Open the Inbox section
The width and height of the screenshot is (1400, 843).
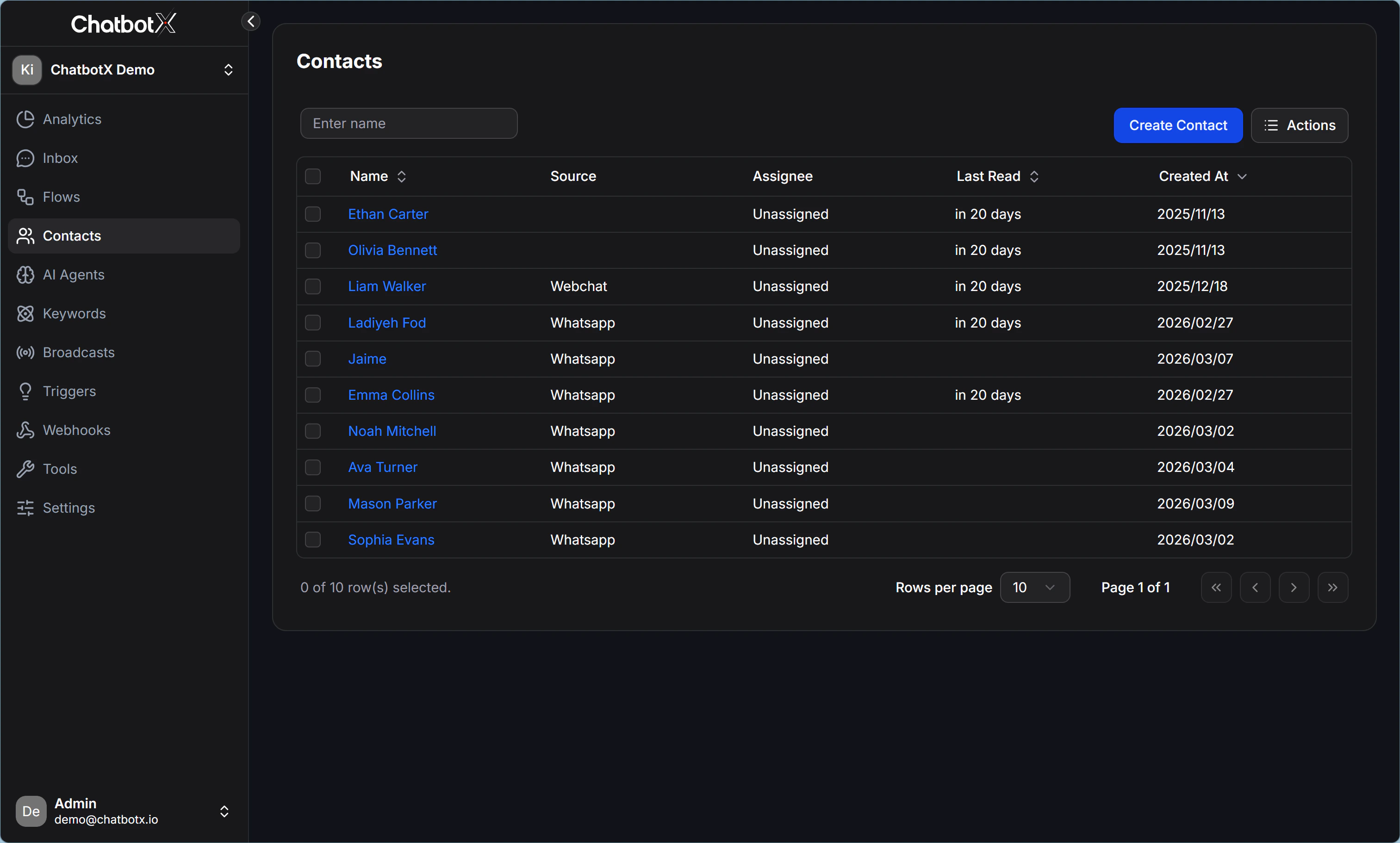124,158
